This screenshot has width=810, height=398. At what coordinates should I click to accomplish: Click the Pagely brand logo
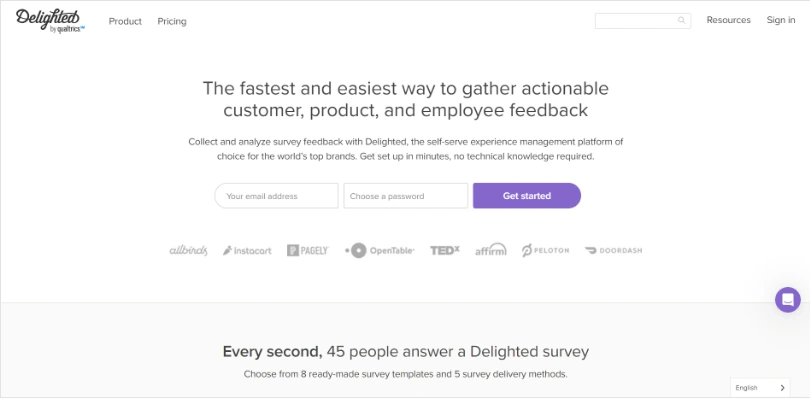tap(308, 251)
